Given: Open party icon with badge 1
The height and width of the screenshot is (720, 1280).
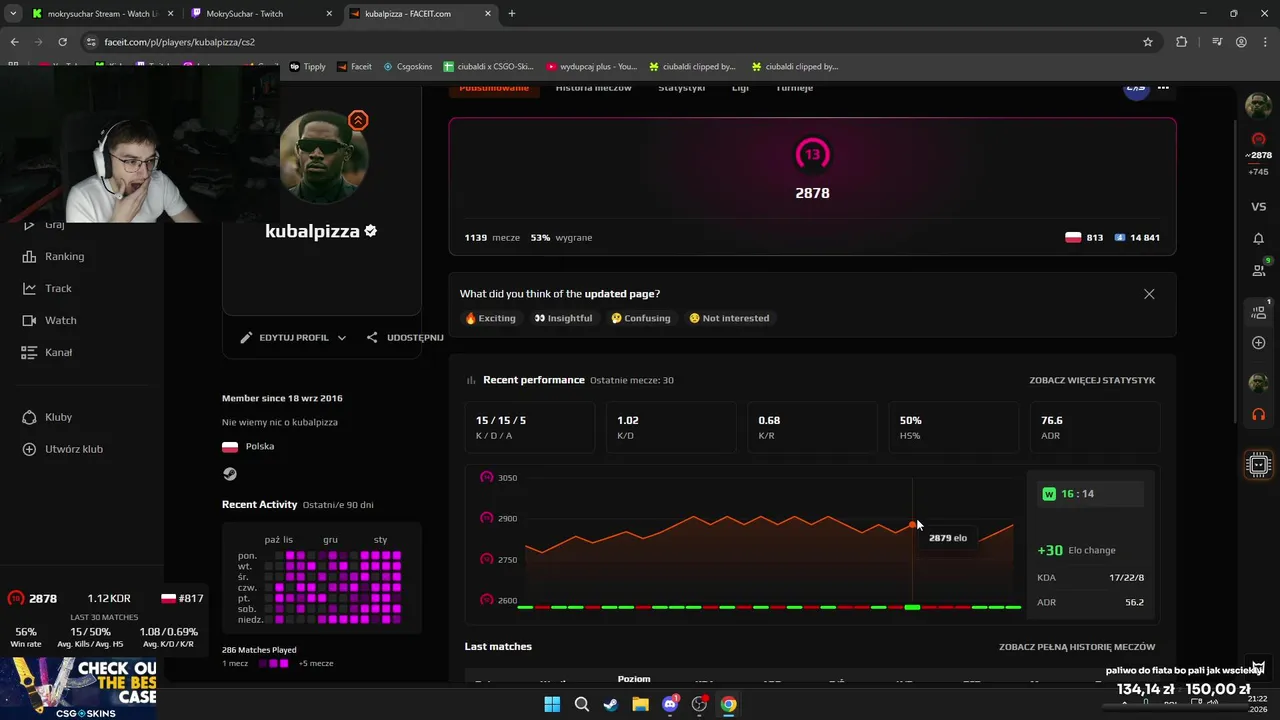Looking at the screenshot, I should [1258, 311].
